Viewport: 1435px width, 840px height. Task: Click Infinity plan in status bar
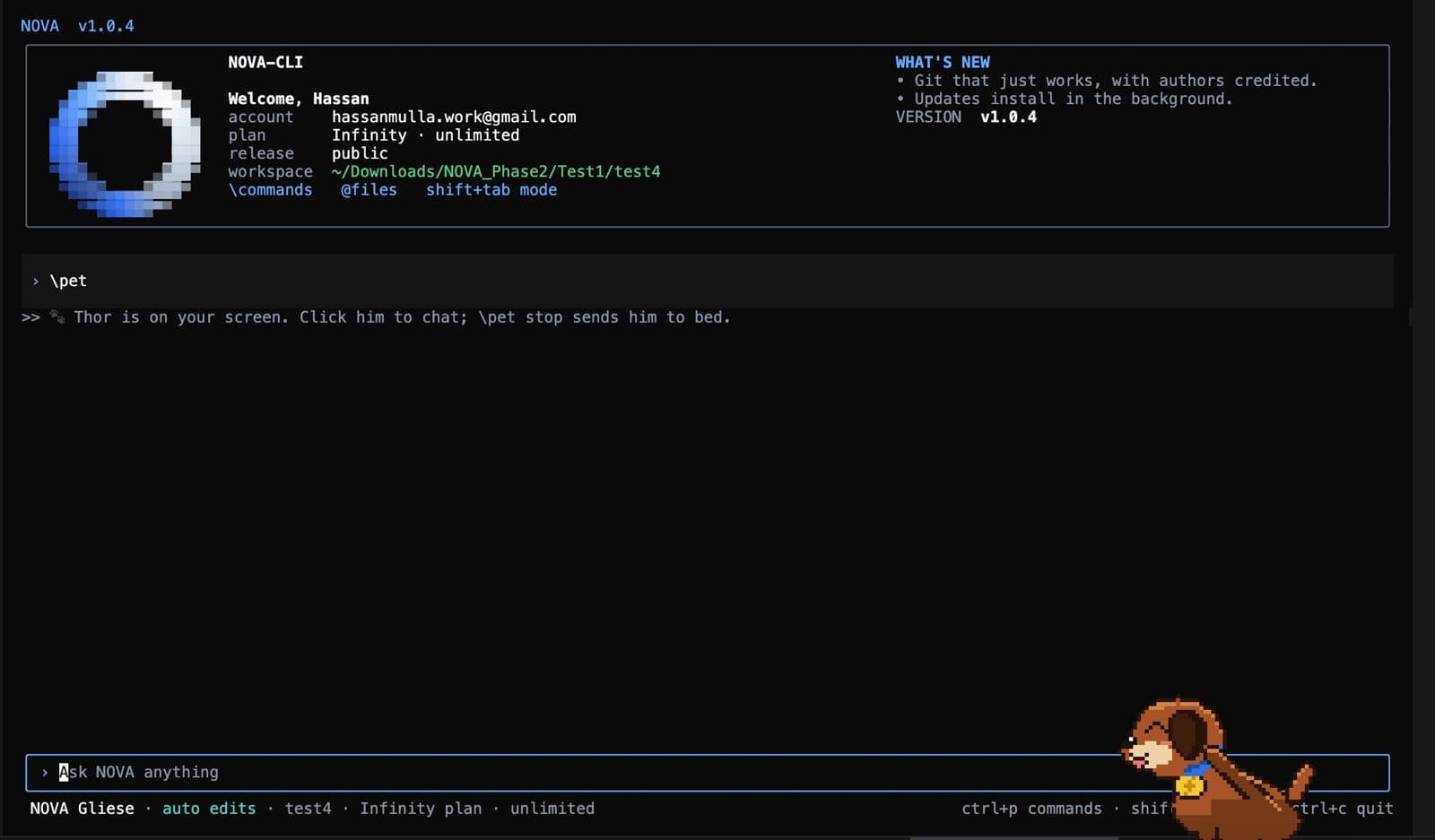point(421,809)
